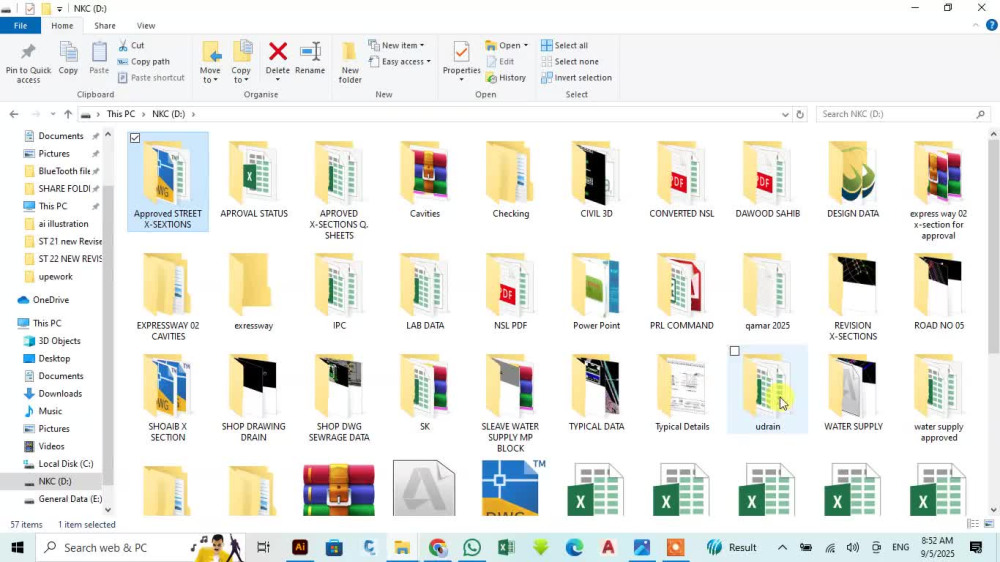Click the Pin to Quick access icon

[28, 52]
